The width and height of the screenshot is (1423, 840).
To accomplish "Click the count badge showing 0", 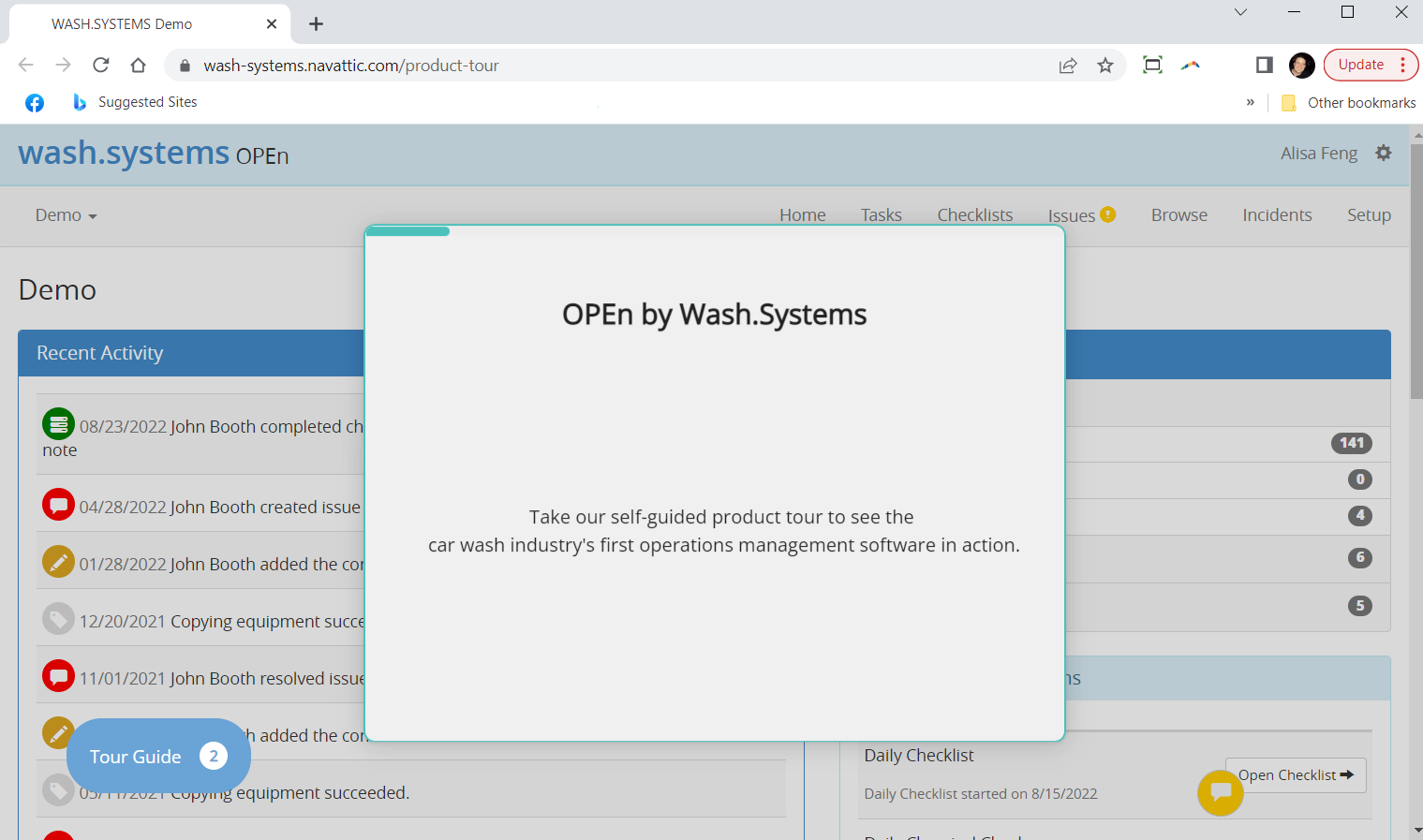I will (x=1359, y=479).
